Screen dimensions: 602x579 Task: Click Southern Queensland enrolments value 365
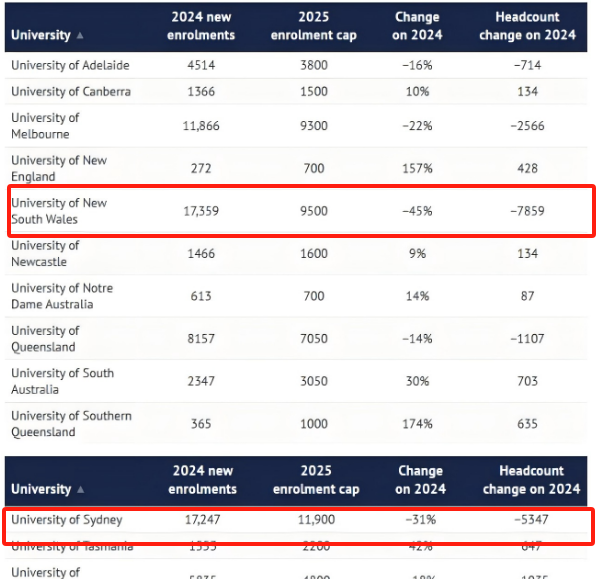(201, 424)
